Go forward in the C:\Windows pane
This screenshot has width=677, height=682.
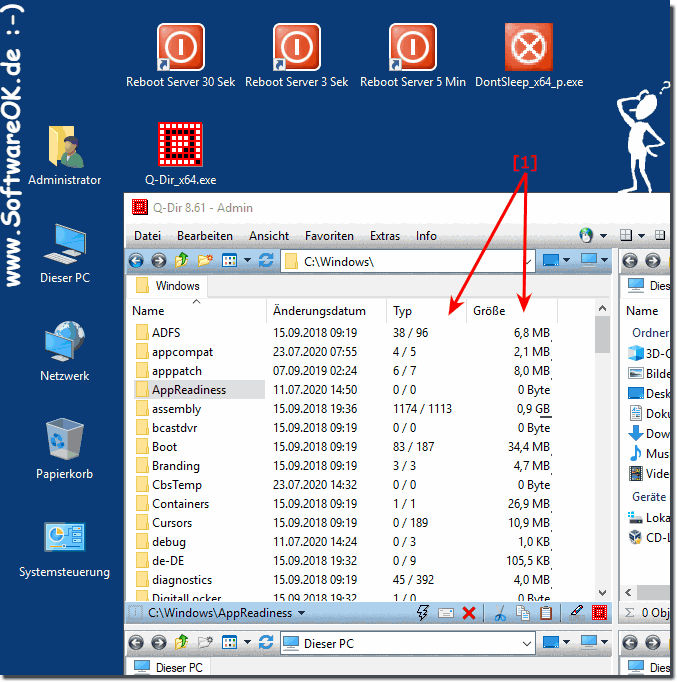[x=159, y=261]
